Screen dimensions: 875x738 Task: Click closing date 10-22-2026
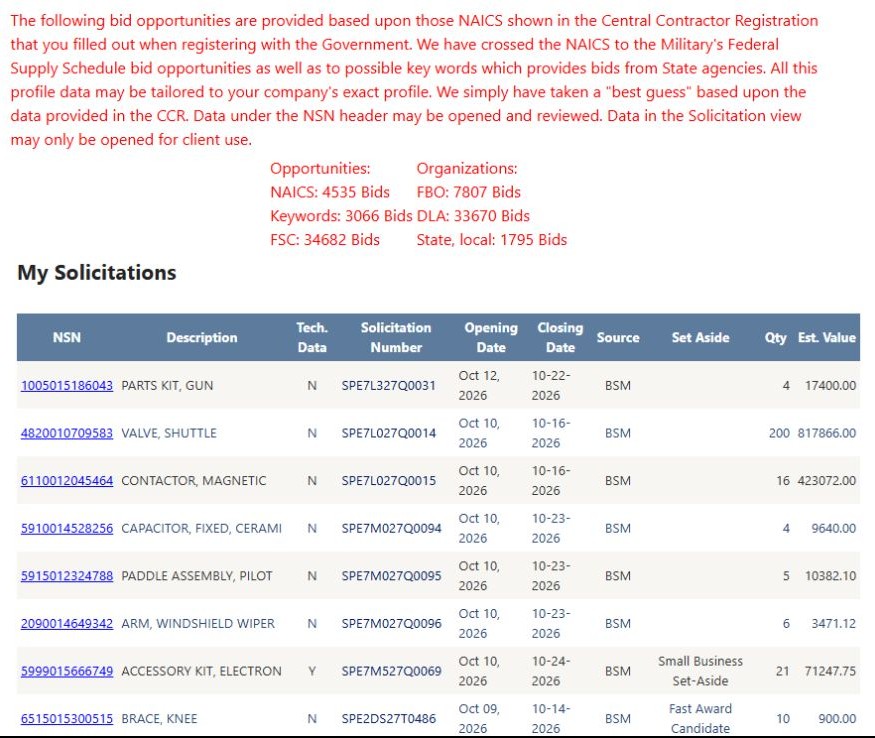[x=550, y=386]
